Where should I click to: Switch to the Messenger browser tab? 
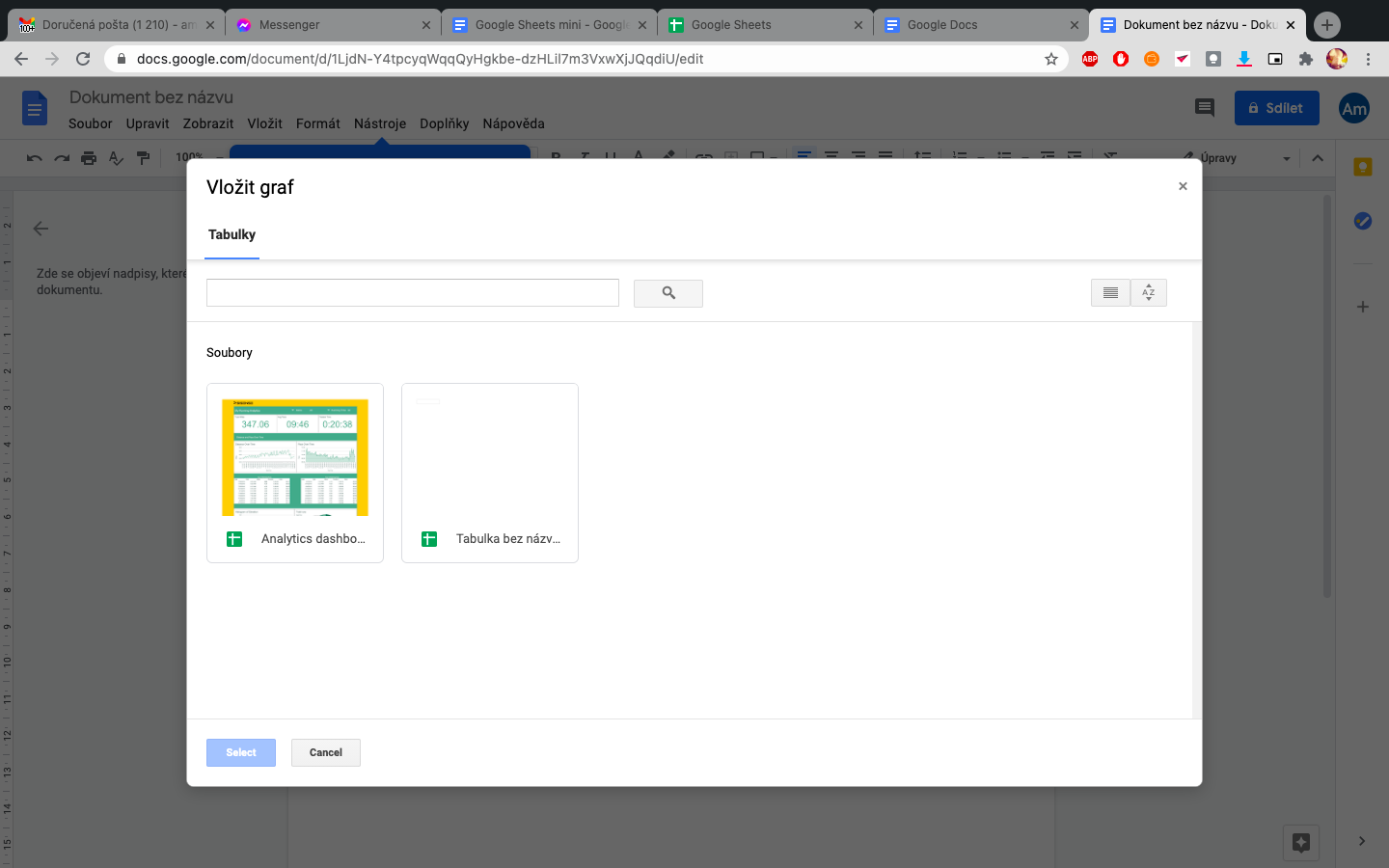pos(334,25)
